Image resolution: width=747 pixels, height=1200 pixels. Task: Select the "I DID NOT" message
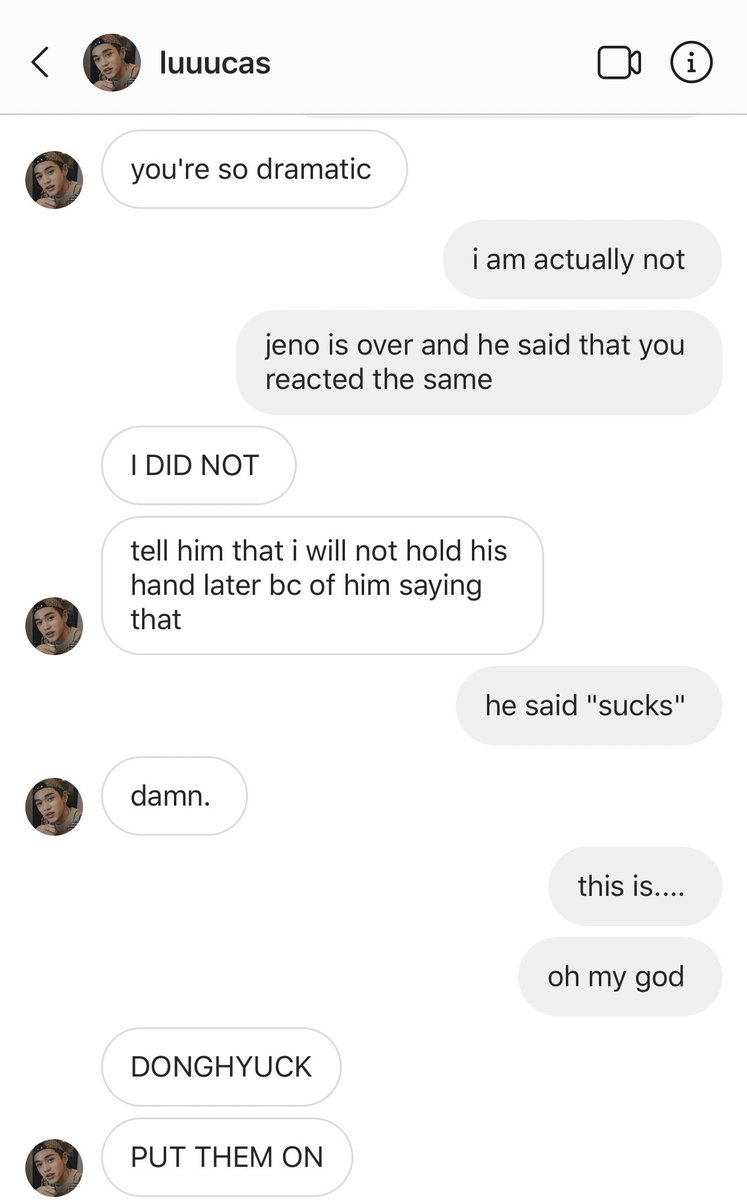coord(198,465)
